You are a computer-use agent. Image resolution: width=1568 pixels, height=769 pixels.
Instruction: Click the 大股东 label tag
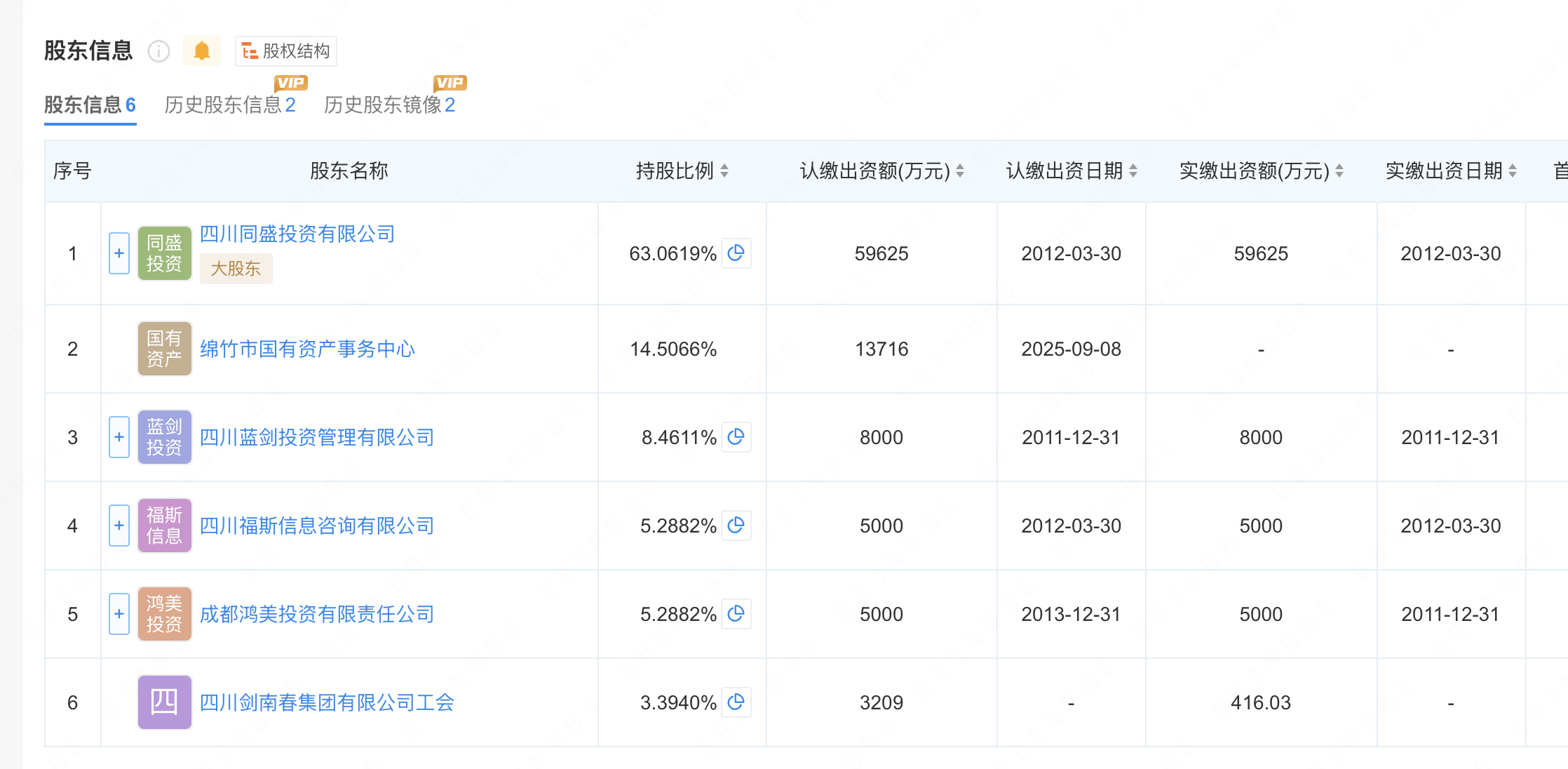tap(236, 268)
